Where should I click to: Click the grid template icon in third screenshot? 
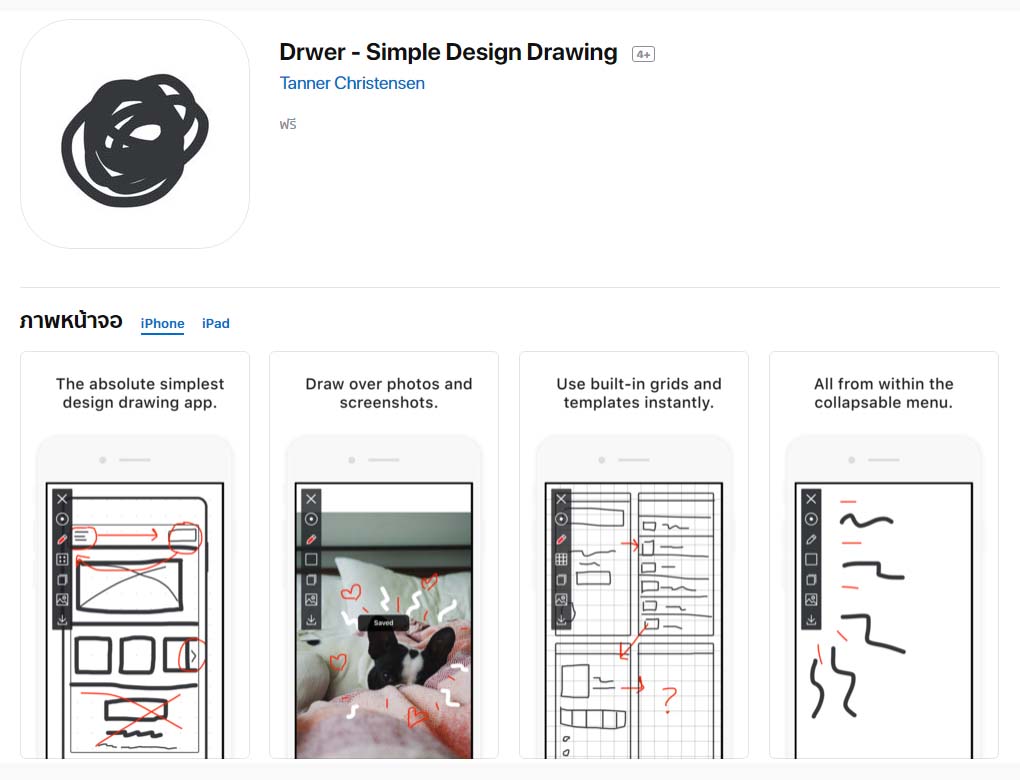click(561, 560)
